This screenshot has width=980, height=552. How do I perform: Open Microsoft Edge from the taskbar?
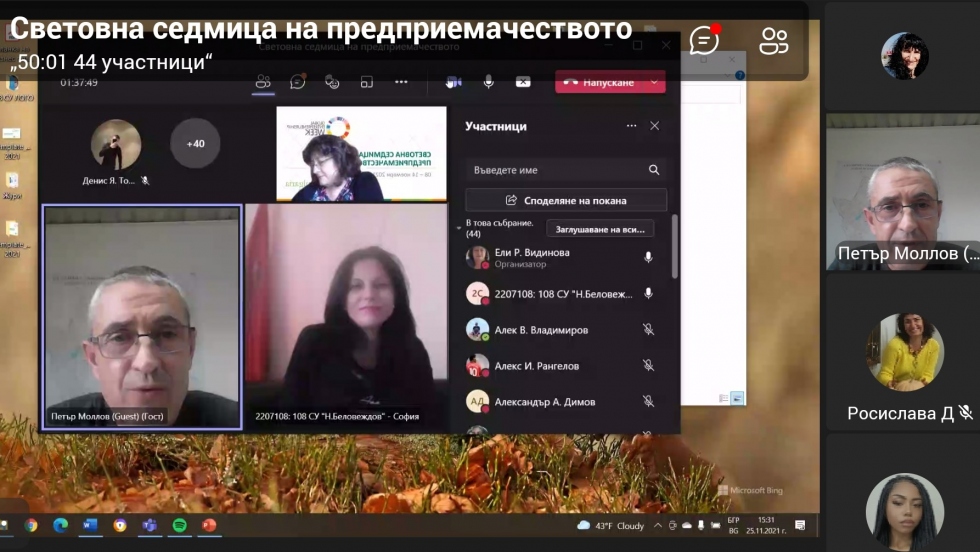[60, 526]
